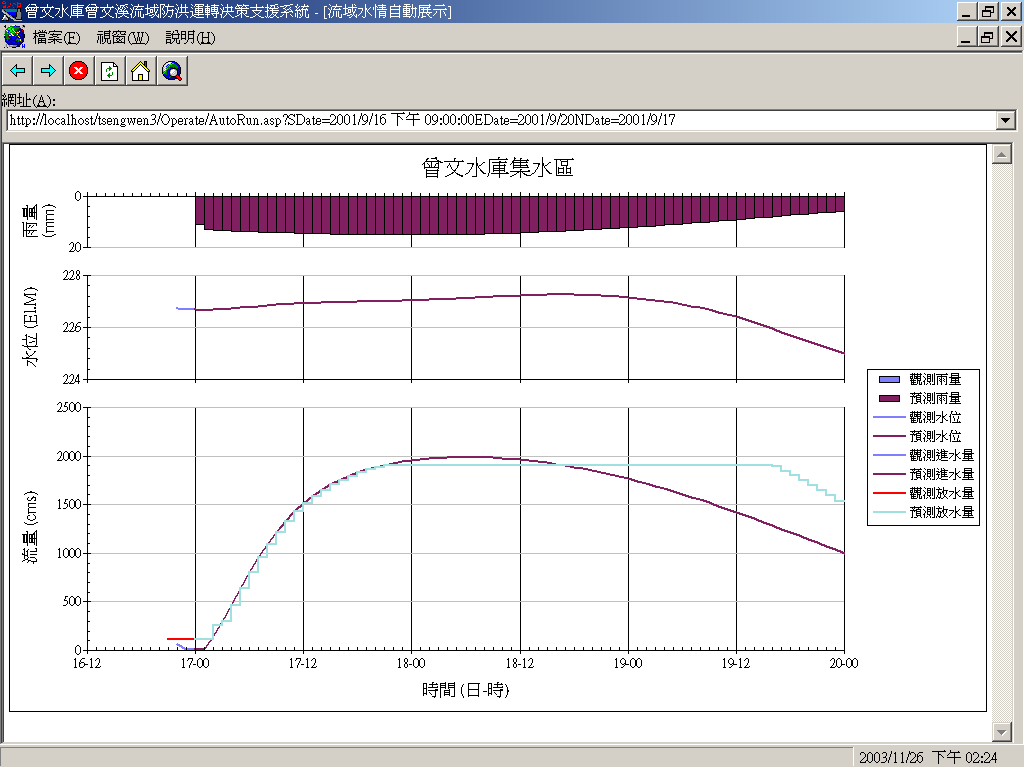1024x768 pixels.
Task: Click the 16-12 time axis tick label
Action: coord(87,664)
